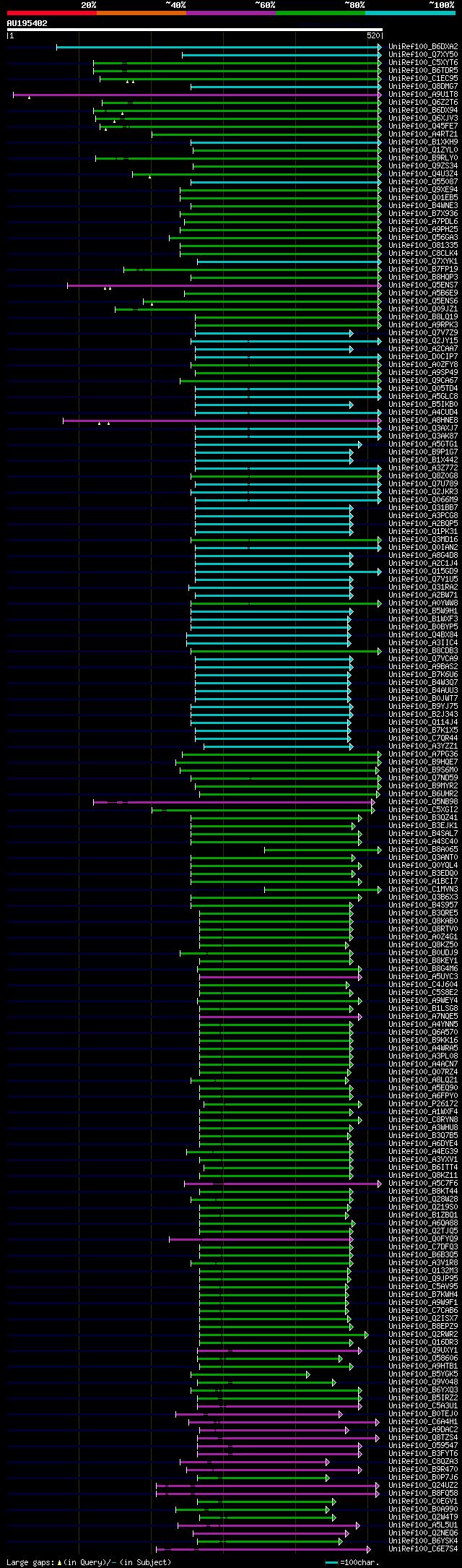Click the AU195402 query title
The image size is (462, 1568).
click(27, 23)
